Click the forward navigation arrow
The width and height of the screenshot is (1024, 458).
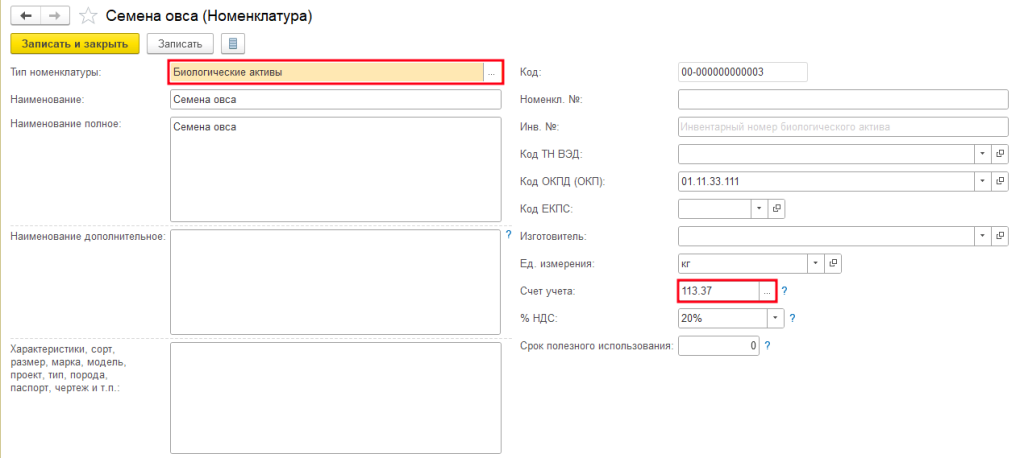pos(55,16)
